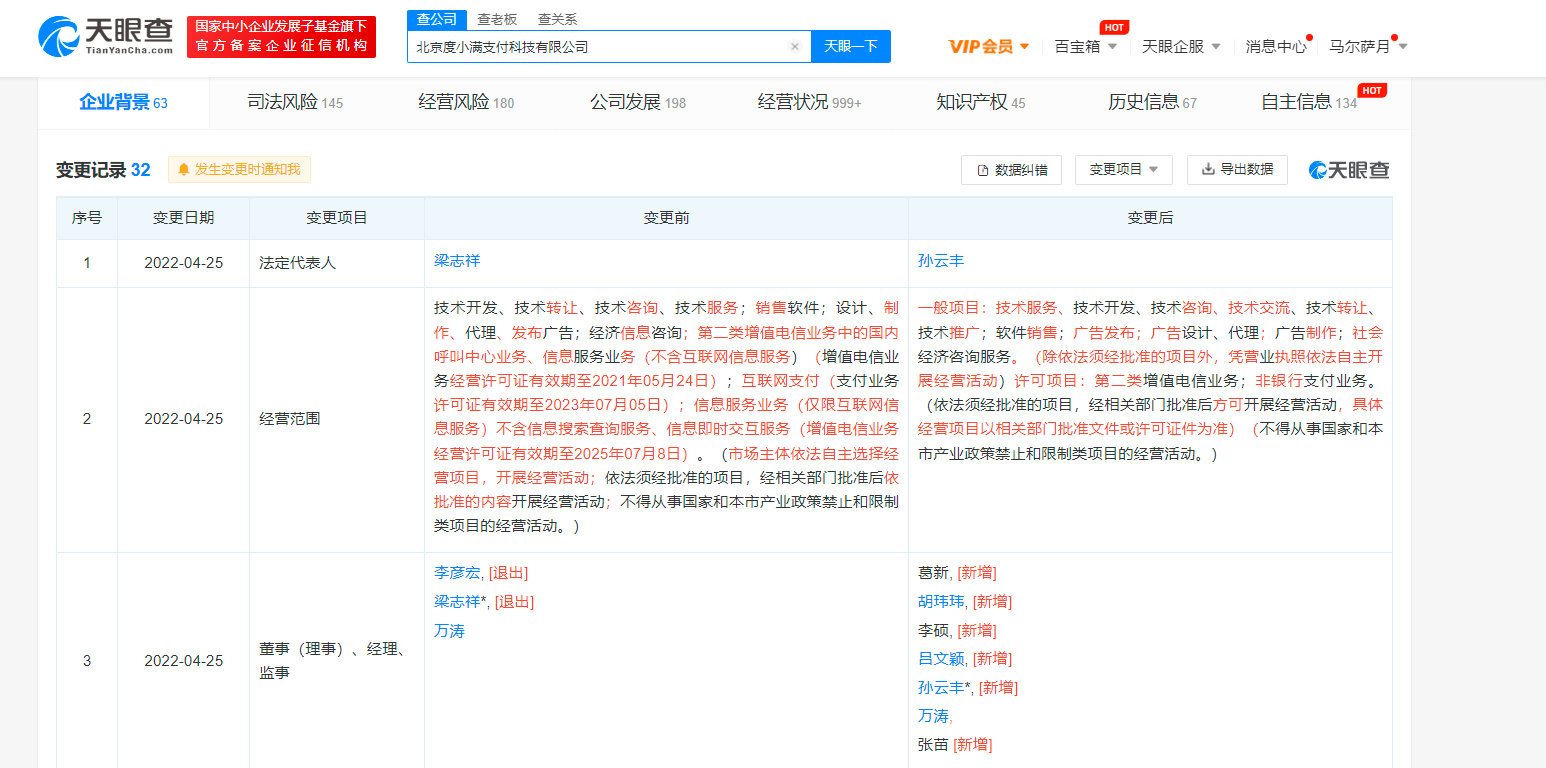
Task: Click the 天眼查 watermark logo above the table
Action: (1348, 169)
